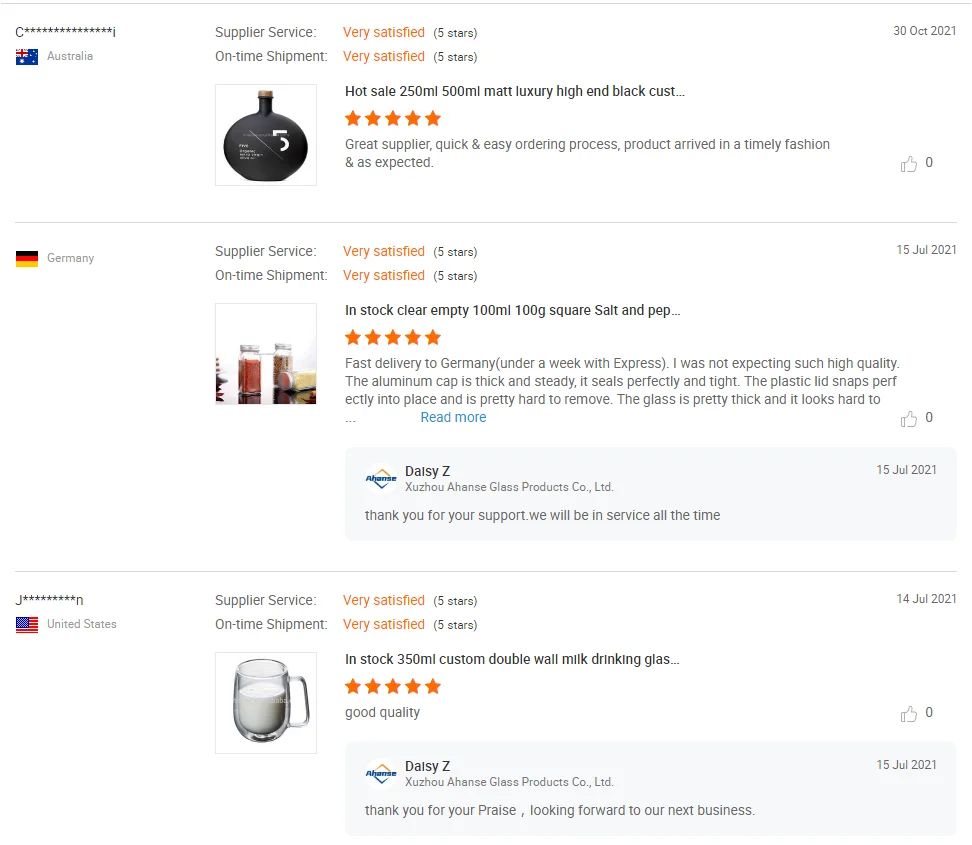Open the double wall milk glass thumbnail
Image resolution: width=972 pixels, height=845 pixels.
pyautogui.click(x=266, y=703)
